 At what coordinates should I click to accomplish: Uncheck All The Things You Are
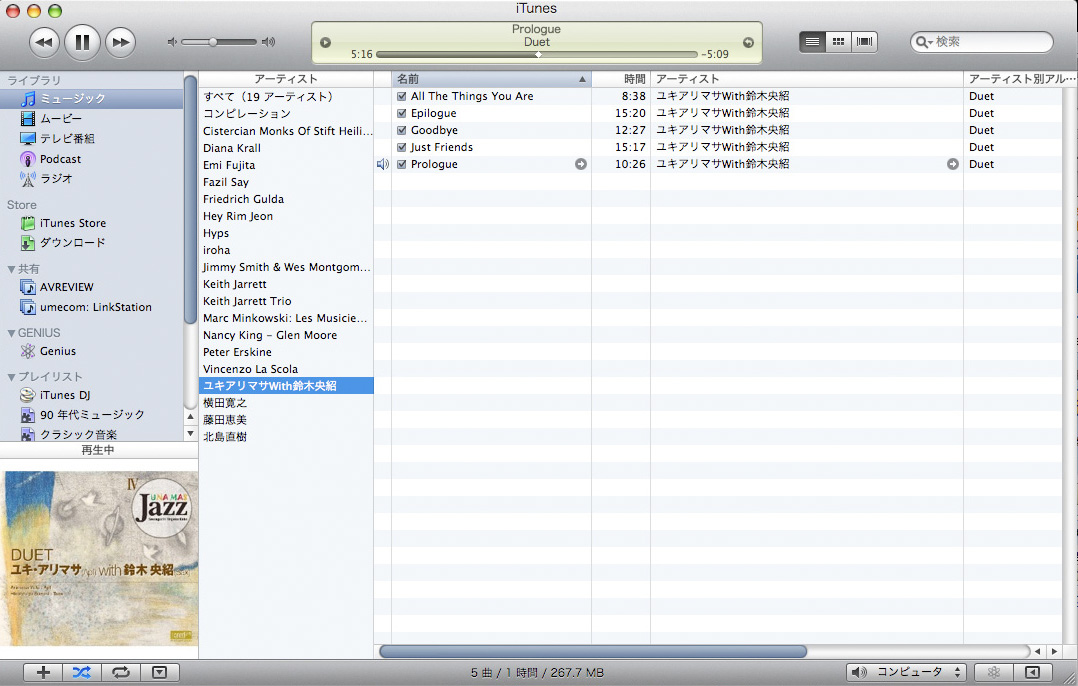402,96
